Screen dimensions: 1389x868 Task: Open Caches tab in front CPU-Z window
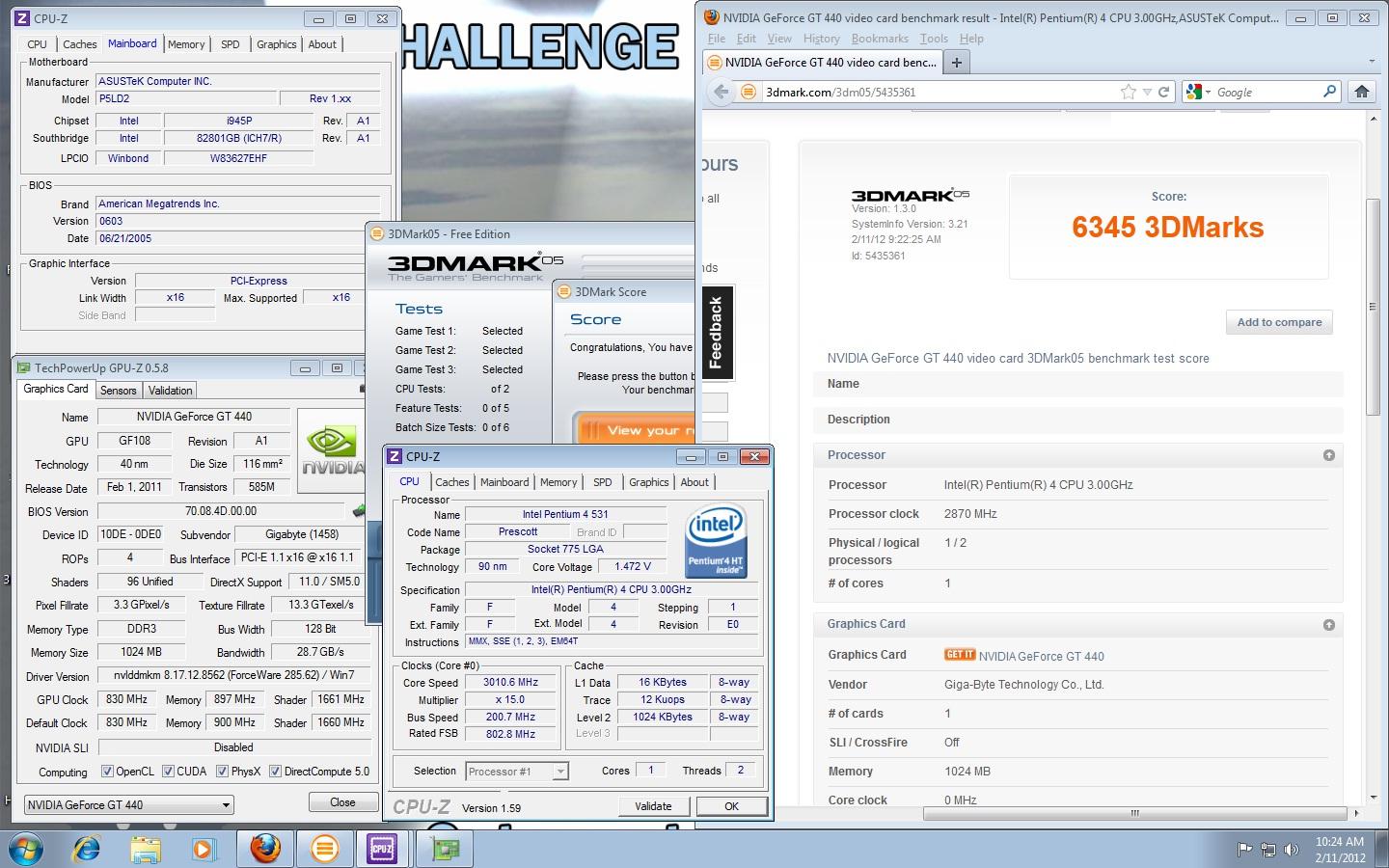pos(451,482)
